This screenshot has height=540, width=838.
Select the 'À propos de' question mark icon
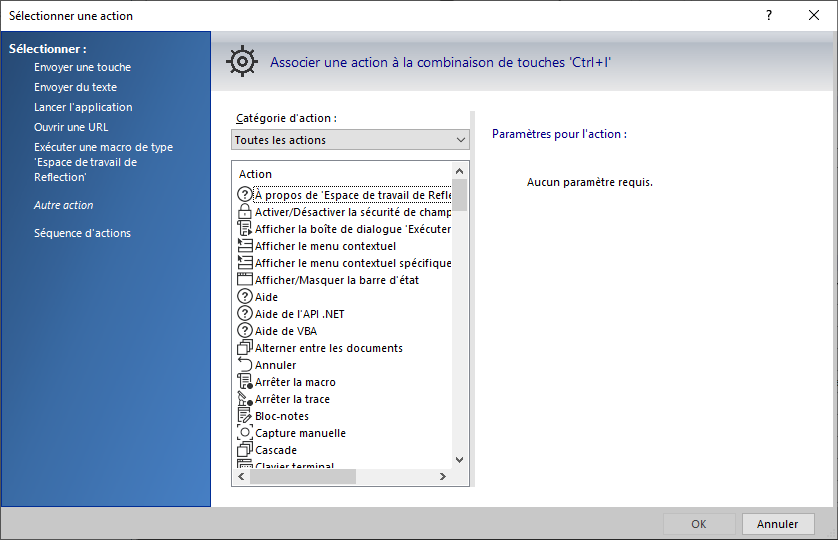point(244,194)
